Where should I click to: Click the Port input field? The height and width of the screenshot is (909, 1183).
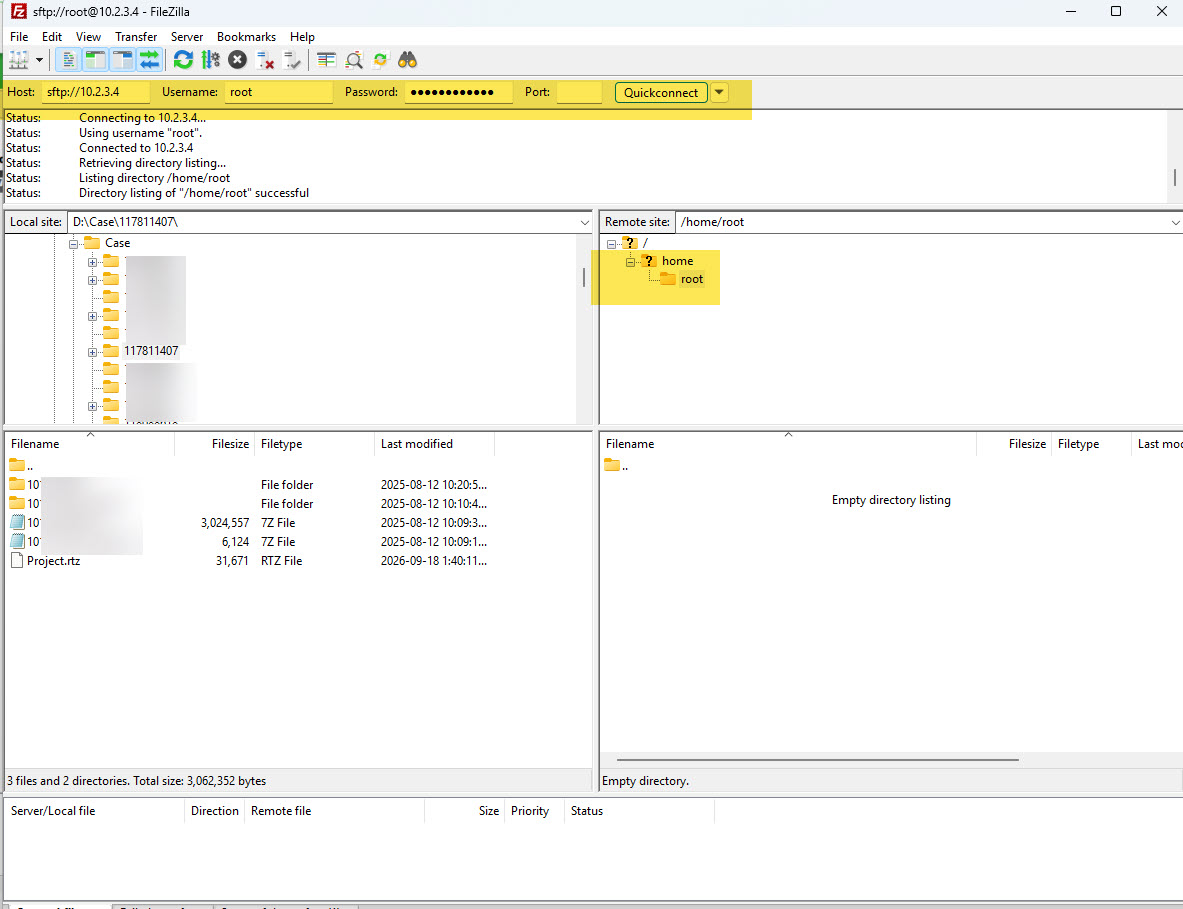[x=579, y=92]
